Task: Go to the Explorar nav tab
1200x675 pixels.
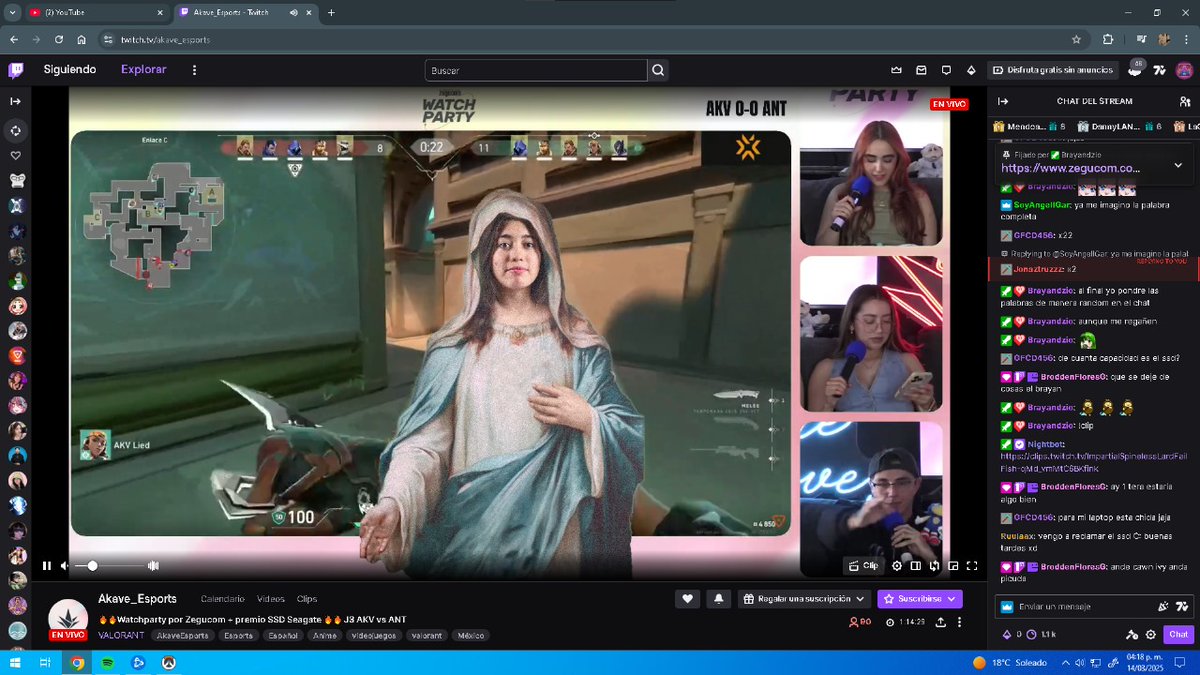Action: pyautogui.click(x=144, y=70)
